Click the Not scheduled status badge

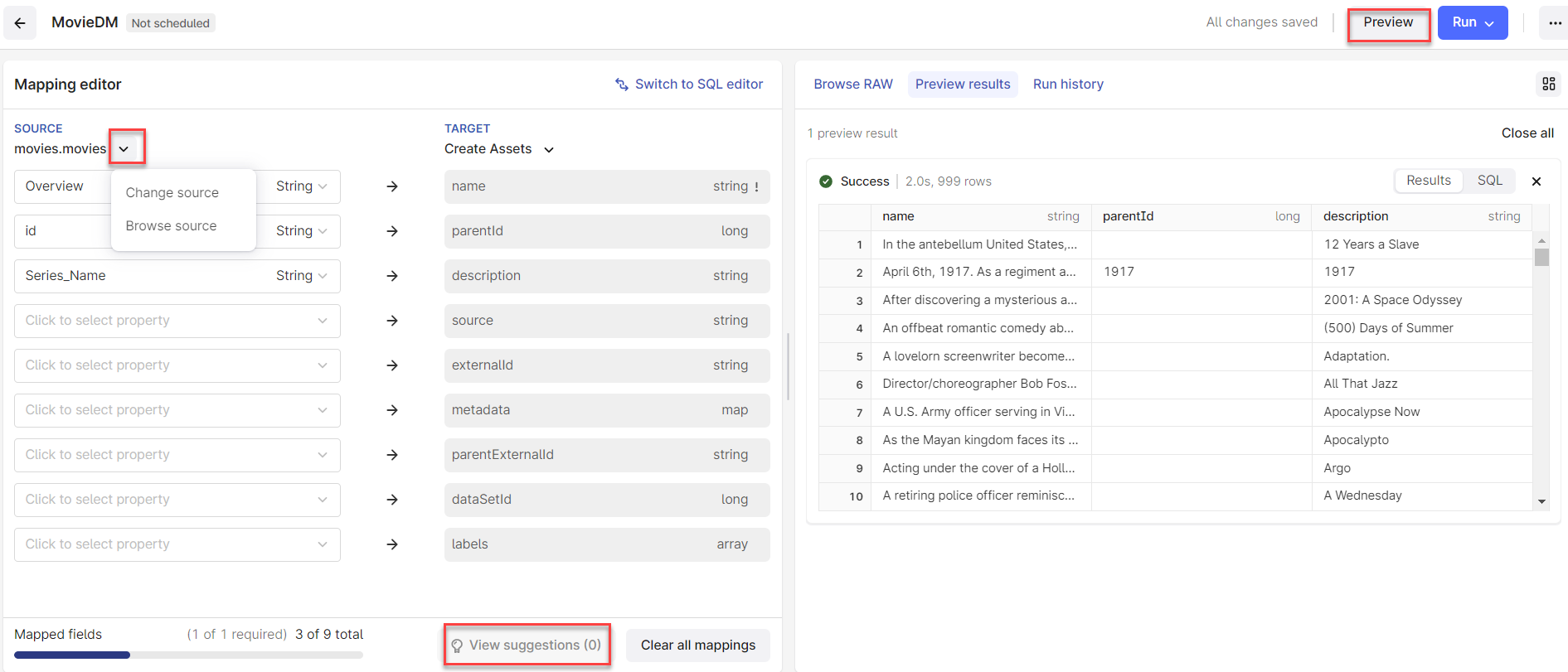pyautogui.click(x=171, y=23)
